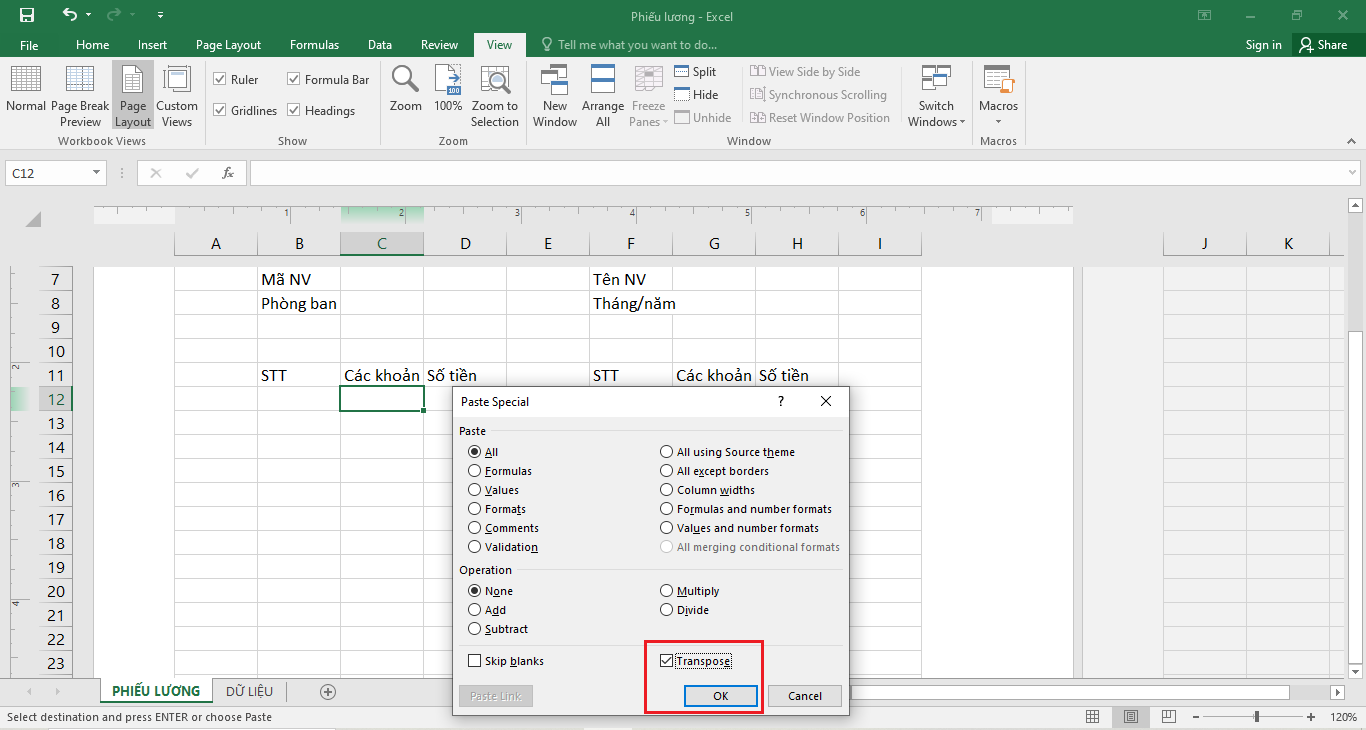
Task: Click the fx insert function icon
Action: pos(228,173)
